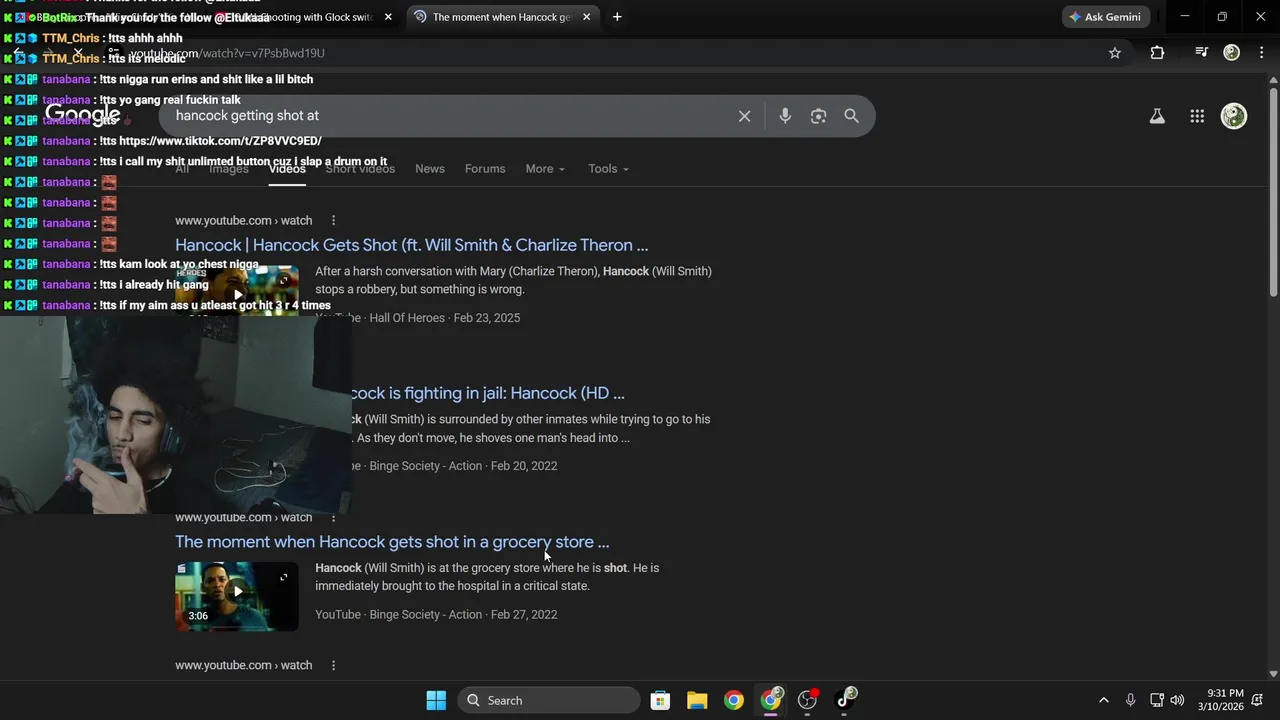Viewport: 1280px width, 720px height.
Task: Open Chrome media controls icon
Action: tap(1202, 53)
